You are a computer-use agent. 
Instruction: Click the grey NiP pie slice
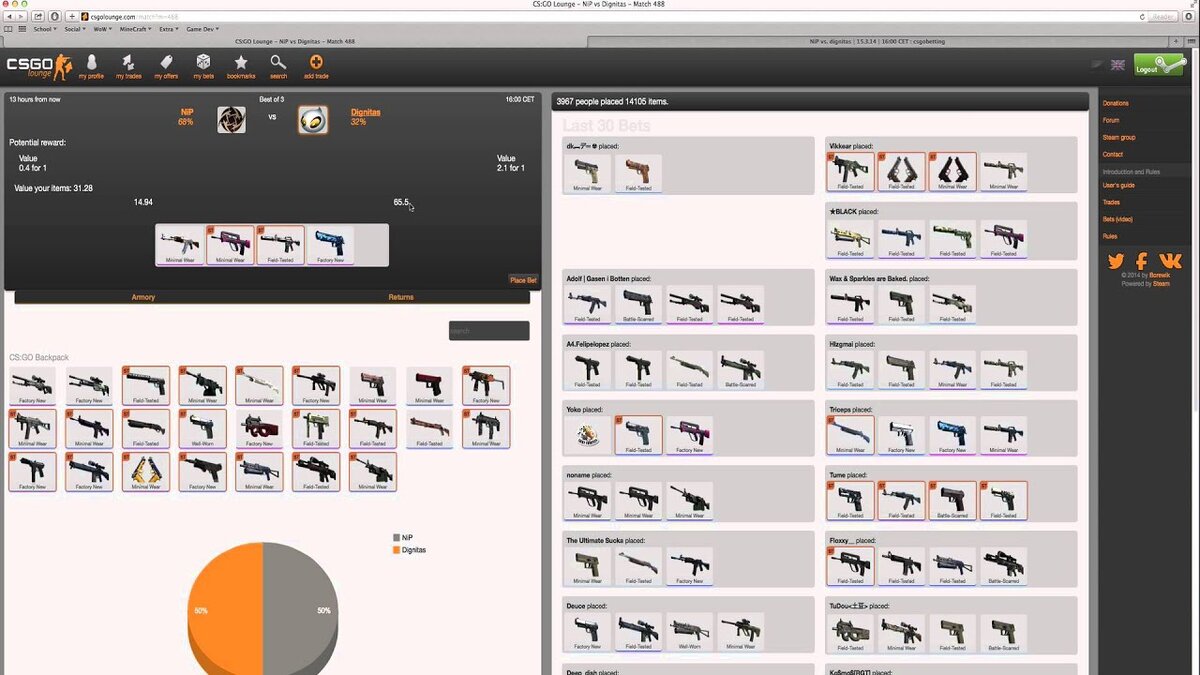click(x=300, y=610)
